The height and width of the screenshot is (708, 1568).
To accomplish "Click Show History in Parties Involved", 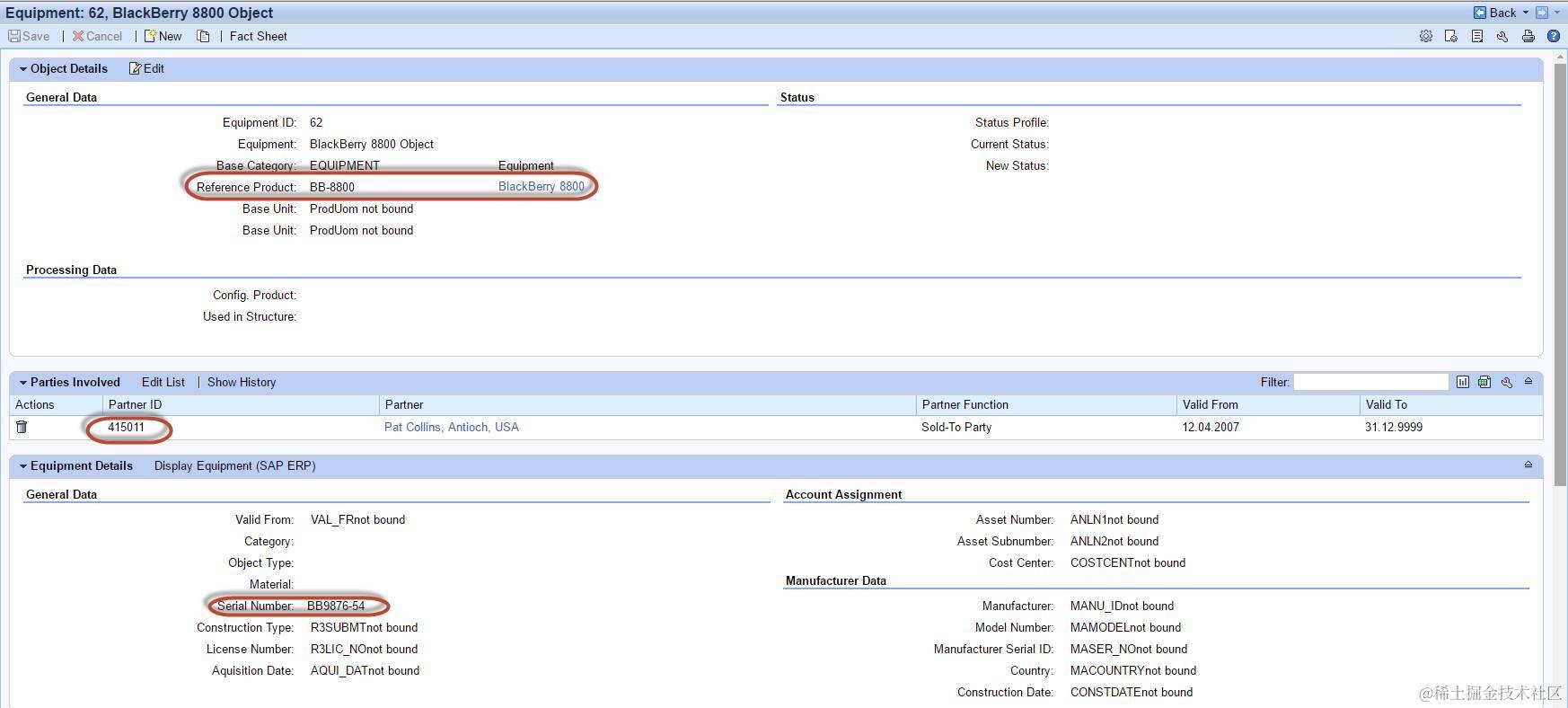I will 242,383.
